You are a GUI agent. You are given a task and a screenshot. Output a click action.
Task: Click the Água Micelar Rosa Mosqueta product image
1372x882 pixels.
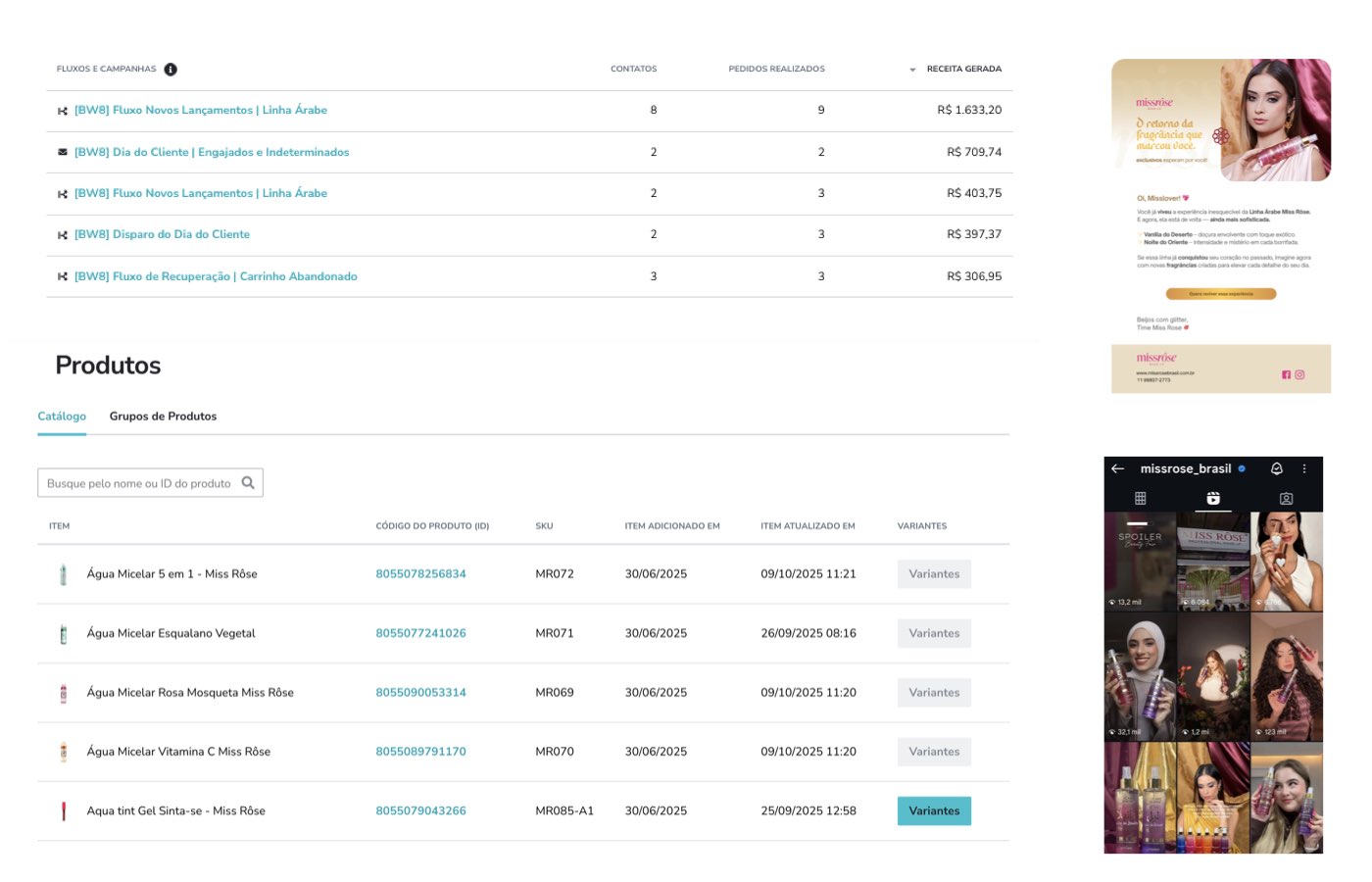(x=64, y=693)
